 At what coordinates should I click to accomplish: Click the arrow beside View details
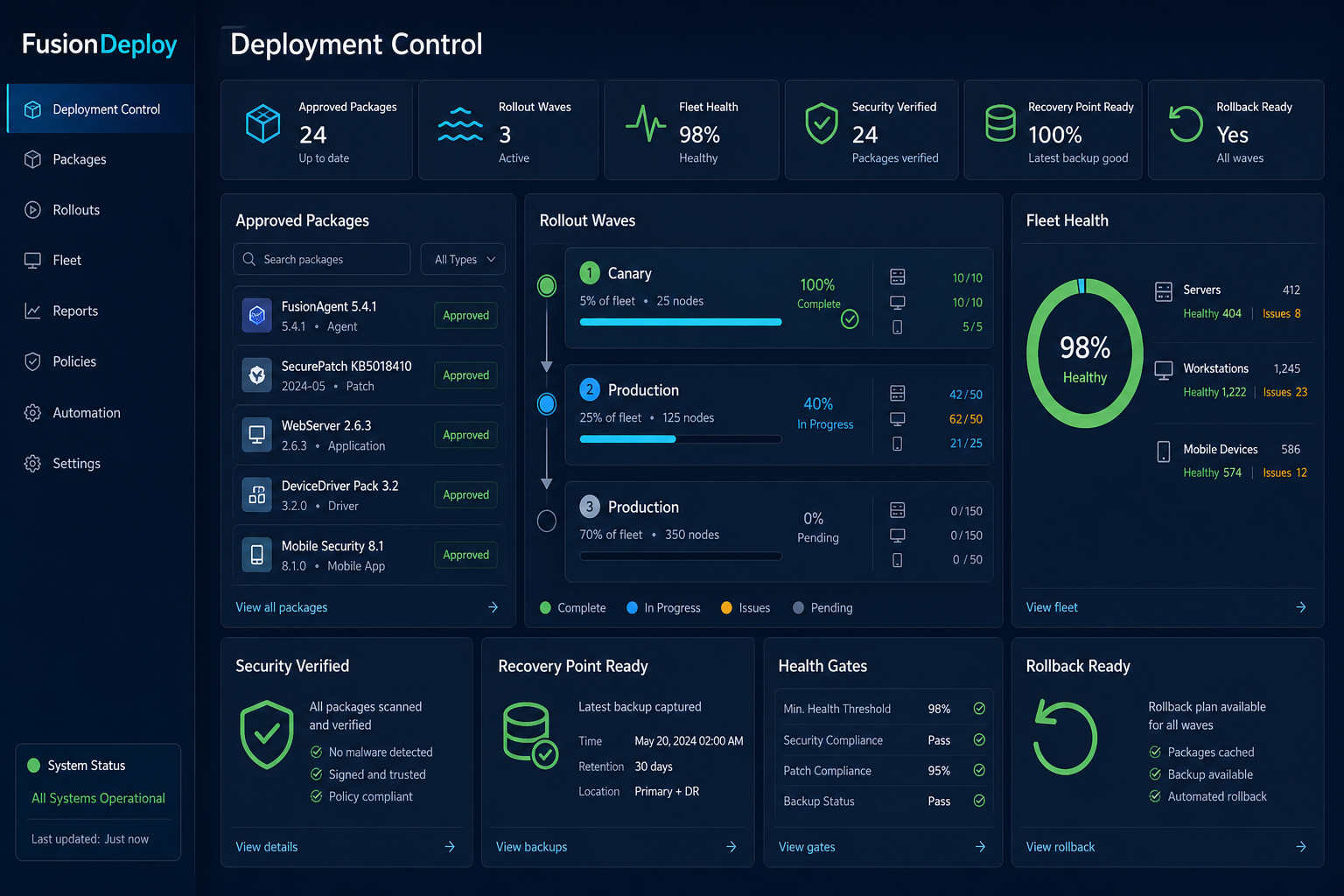pos(450,847)
